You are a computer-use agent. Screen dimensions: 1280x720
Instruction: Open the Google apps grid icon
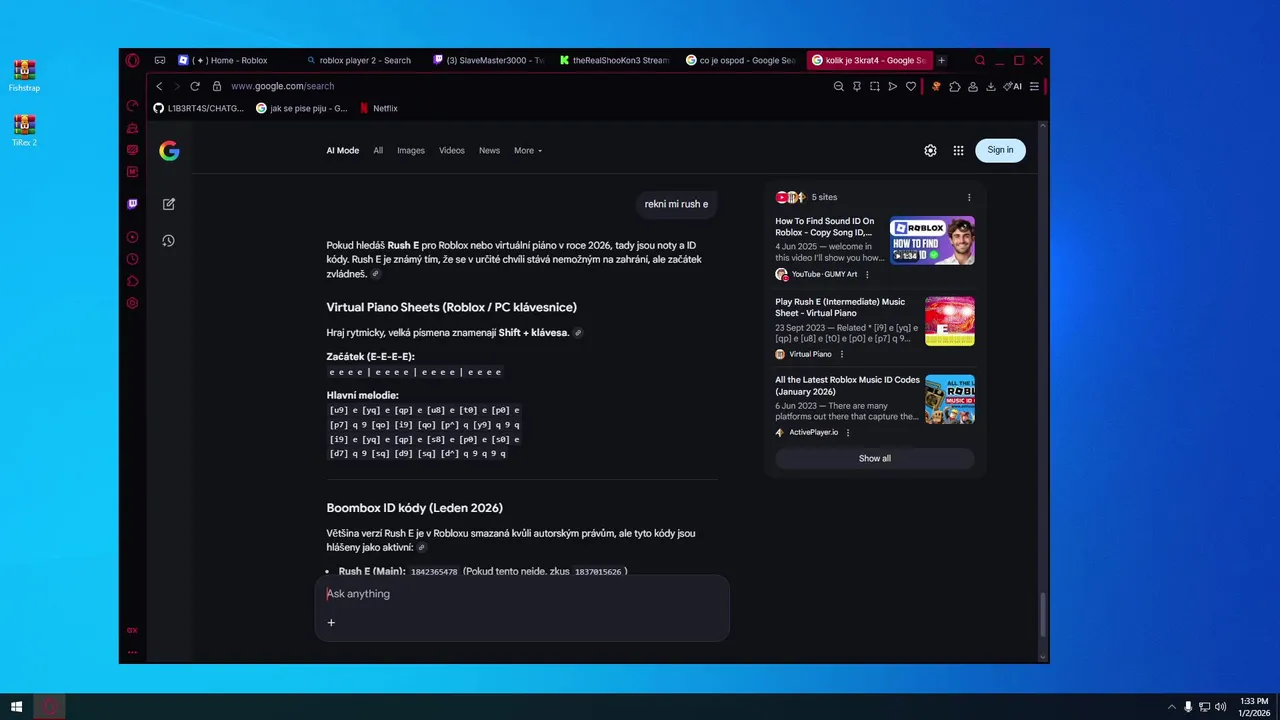pos(958,150)
